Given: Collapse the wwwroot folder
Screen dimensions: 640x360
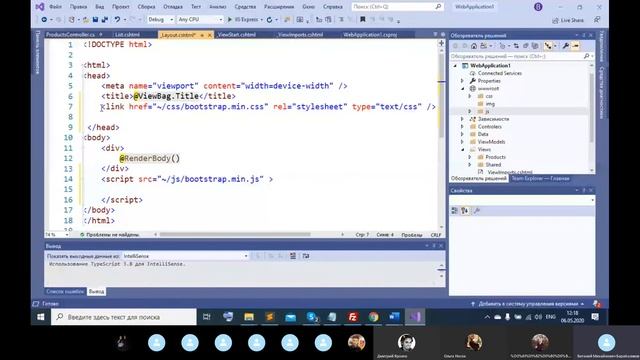Looking at the screenshot, I should (462, 89).
